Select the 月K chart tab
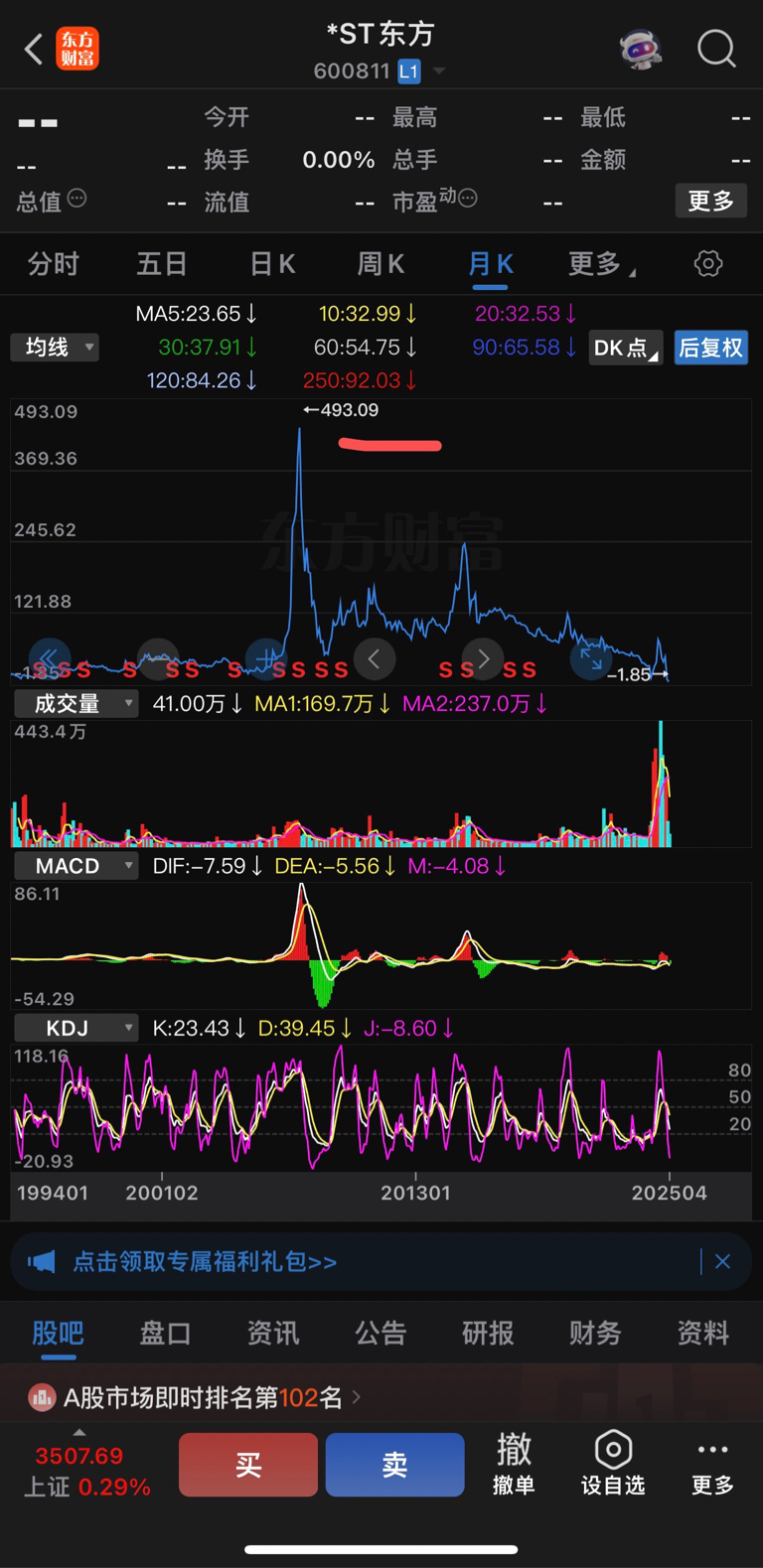Viewport: 763px width, 1568px height. [490, 263]
